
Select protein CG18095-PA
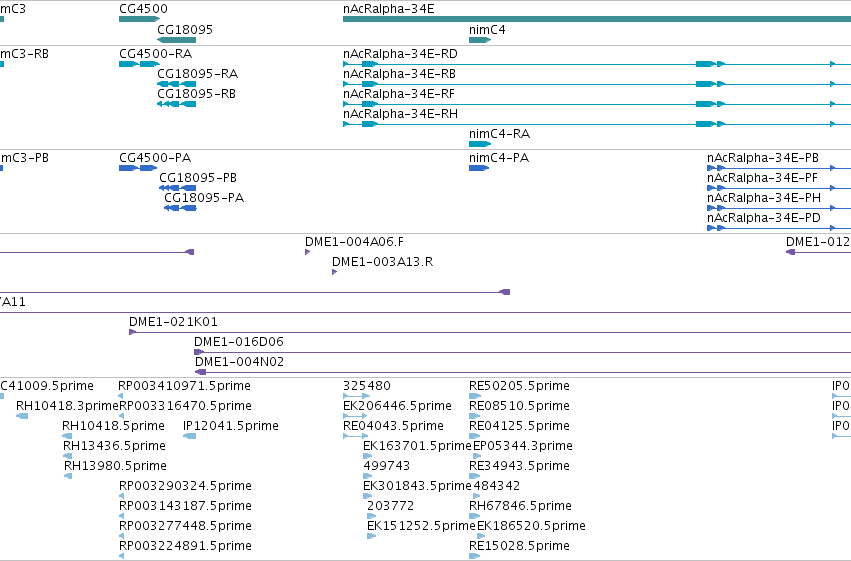click(x=180, y=208)
